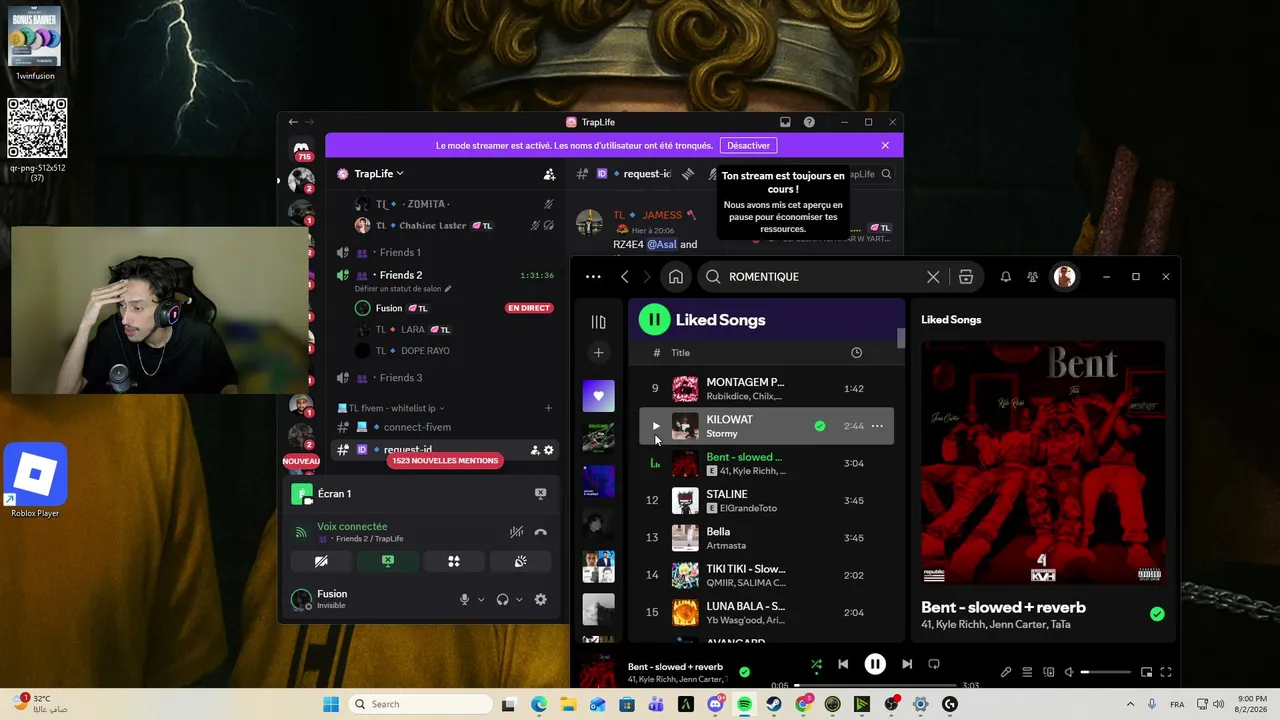Edit request-id channel settings gear
The image size is (1280, 720).
click(548, 450)
